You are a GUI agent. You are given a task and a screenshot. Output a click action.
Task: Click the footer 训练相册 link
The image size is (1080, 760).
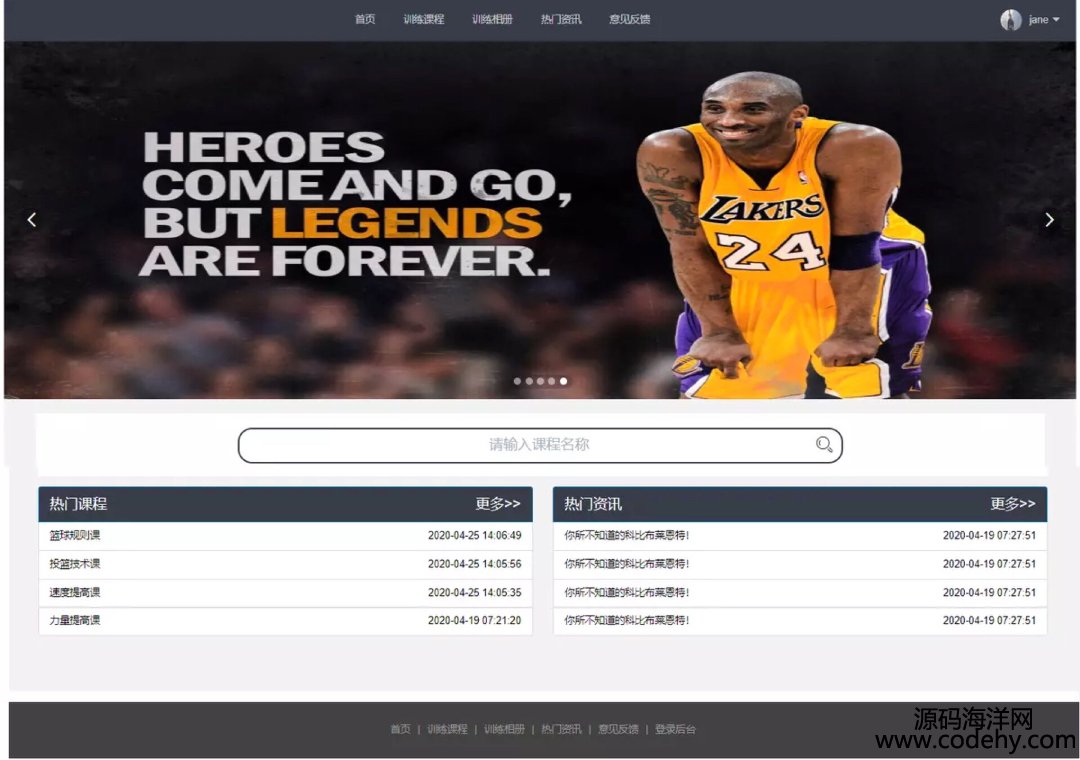tap(504, 729)
